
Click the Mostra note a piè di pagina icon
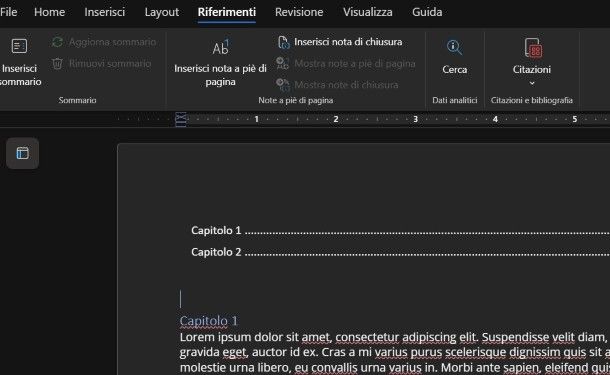tap(282, 63)
